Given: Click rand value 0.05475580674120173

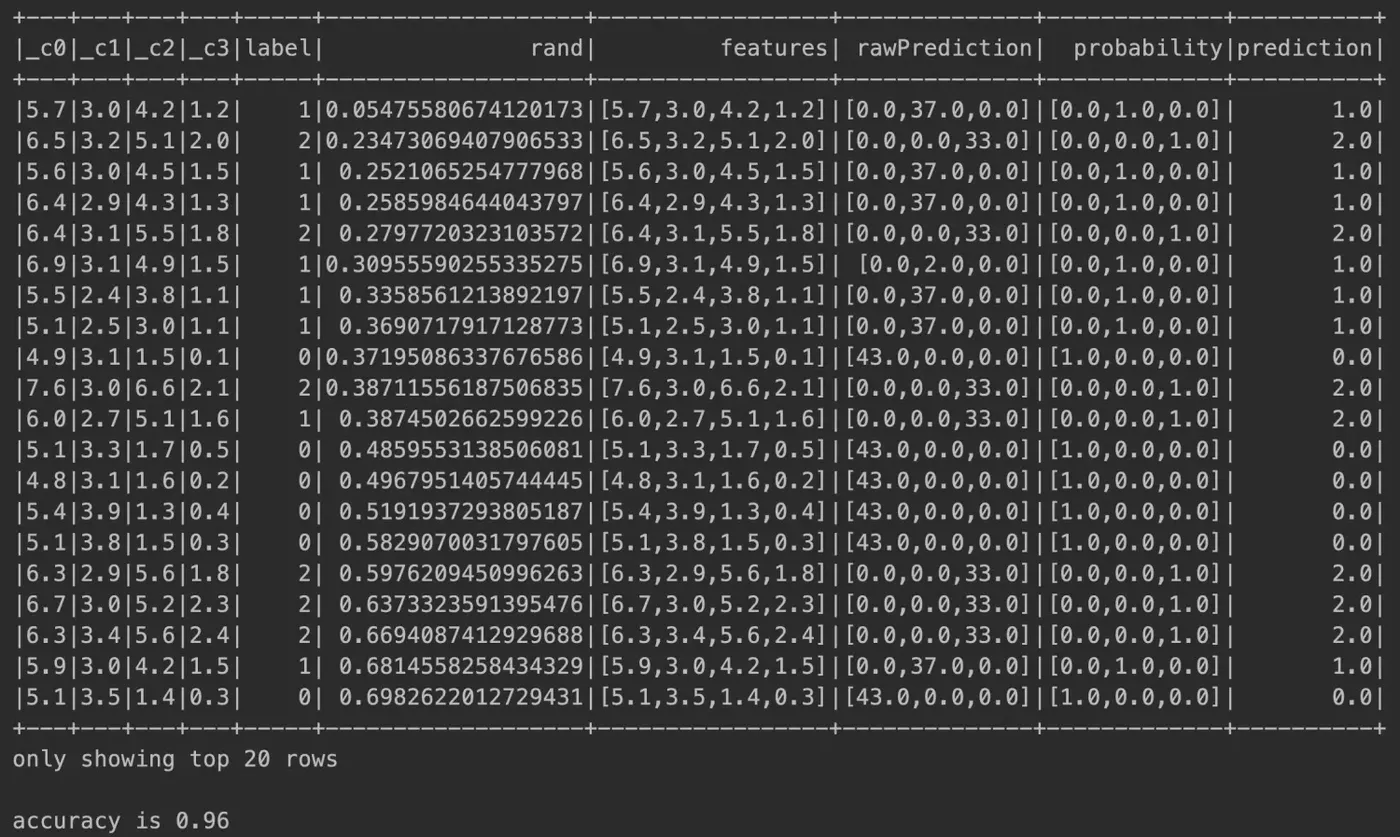Looking at the screenshot, I should [458, 109].
